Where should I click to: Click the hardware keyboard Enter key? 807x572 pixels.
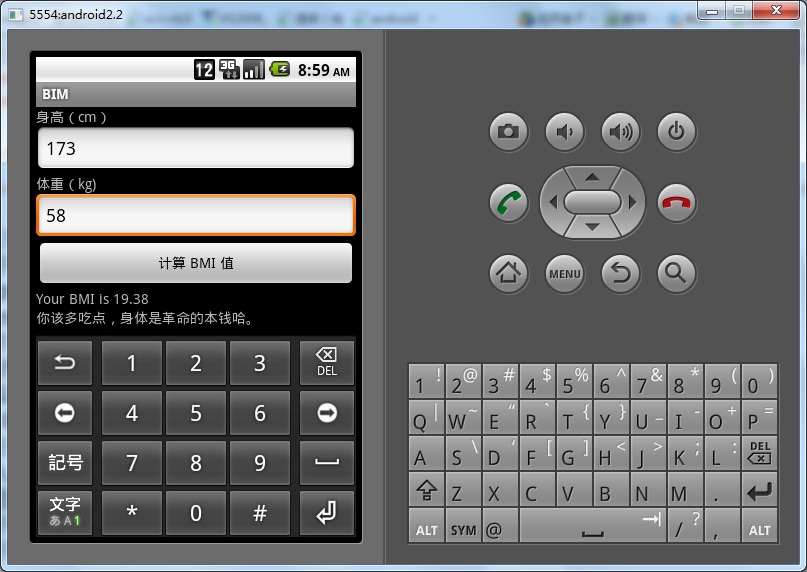(x=760, y=490)
